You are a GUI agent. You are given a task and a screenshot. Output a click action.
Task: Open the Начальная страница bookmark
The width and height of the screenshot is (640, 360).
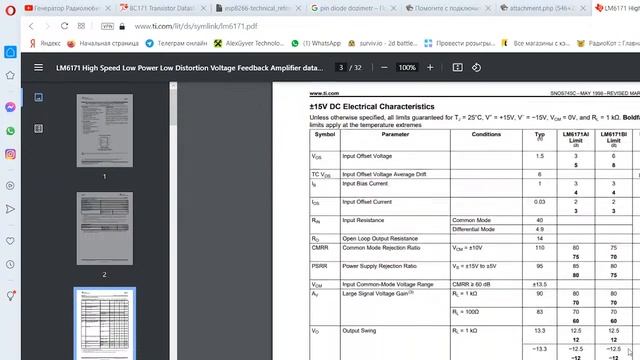[103, 43]
